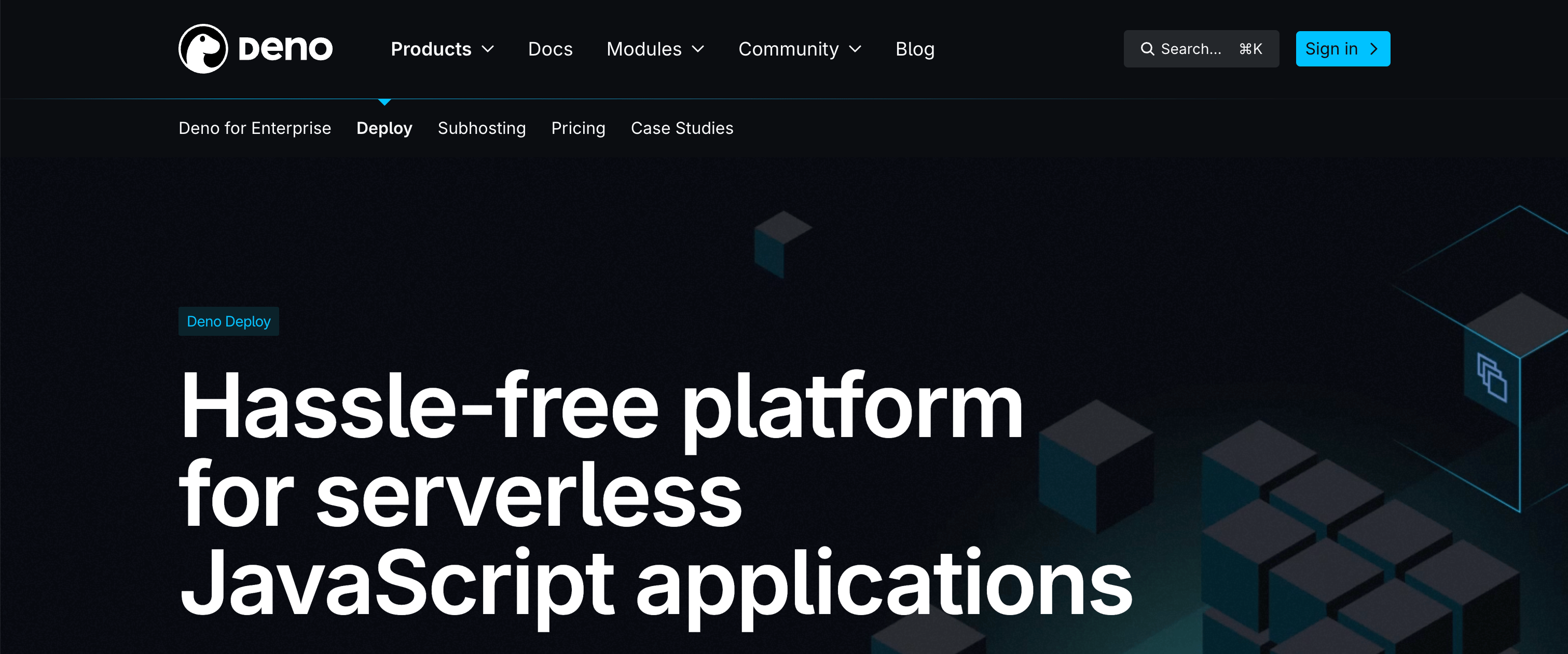Open the Pricing page link

click(578, 128)
